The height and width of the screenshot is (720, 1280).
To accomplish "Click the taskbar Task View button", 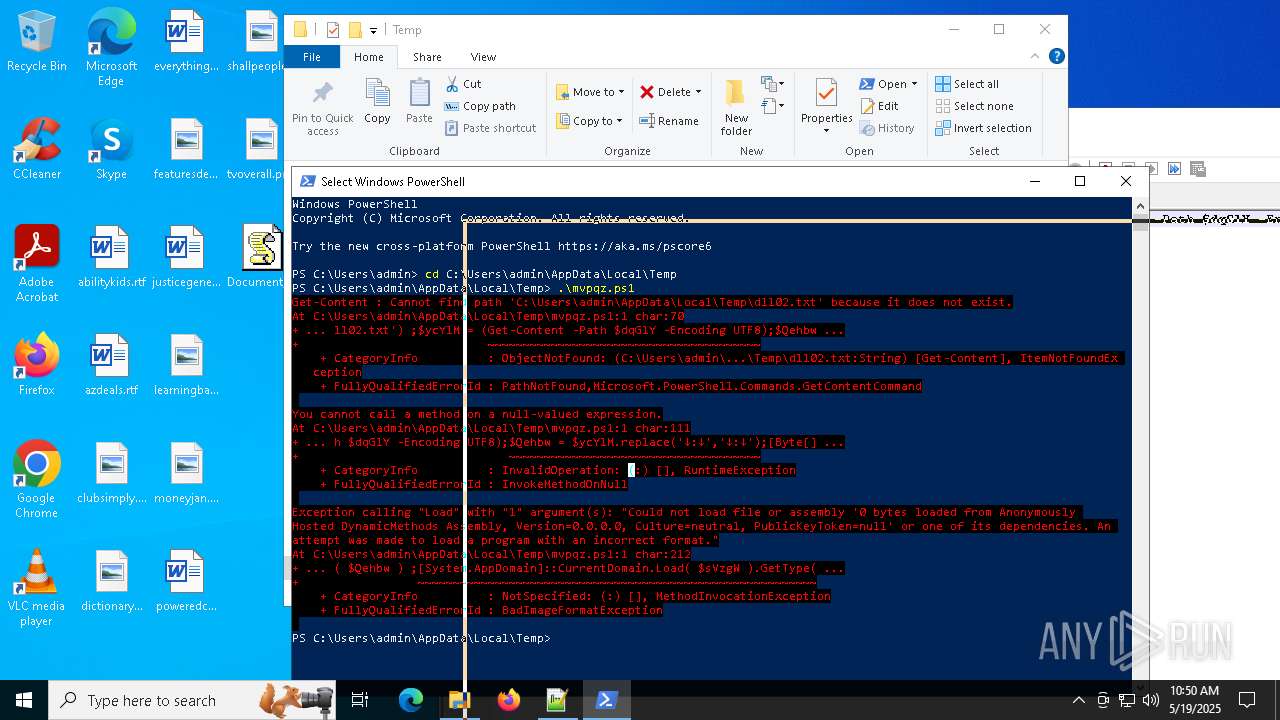I will click(360, 700).
